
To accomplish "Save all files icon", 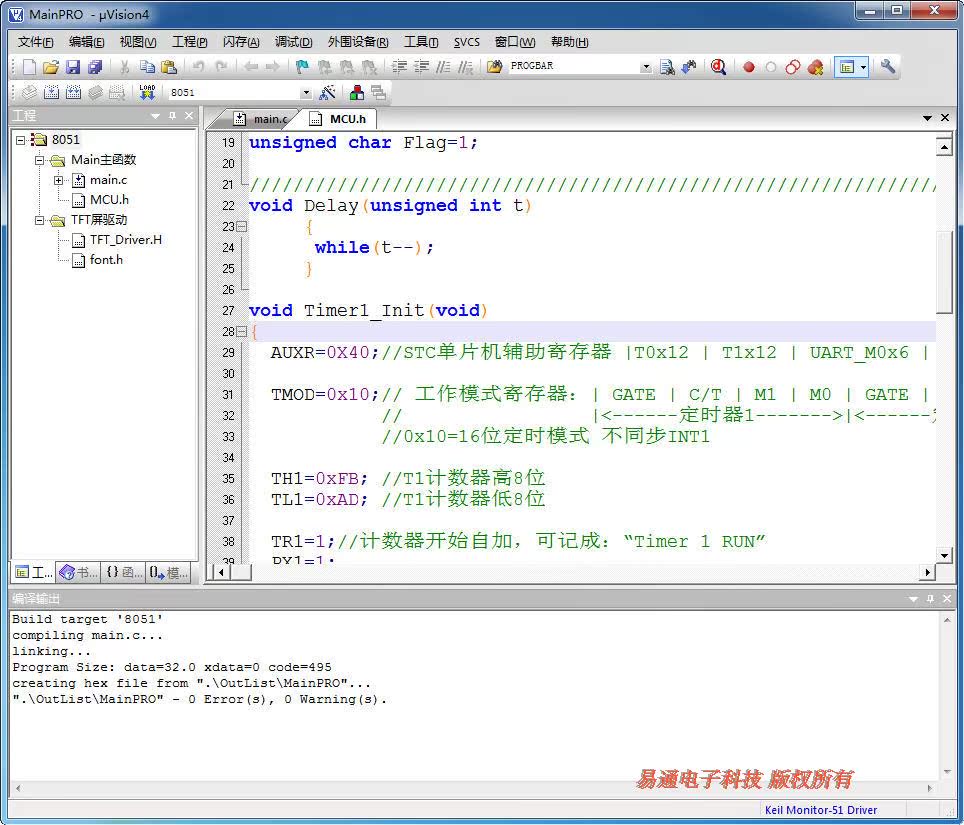I will click(95, 66).
